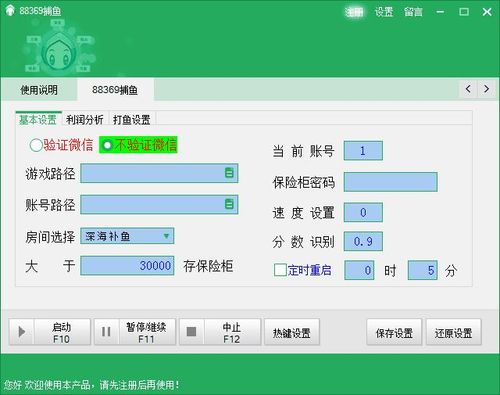500x395 pixels.
Task: Click the 存保险柜 label
Action: (x=208, y=266)
